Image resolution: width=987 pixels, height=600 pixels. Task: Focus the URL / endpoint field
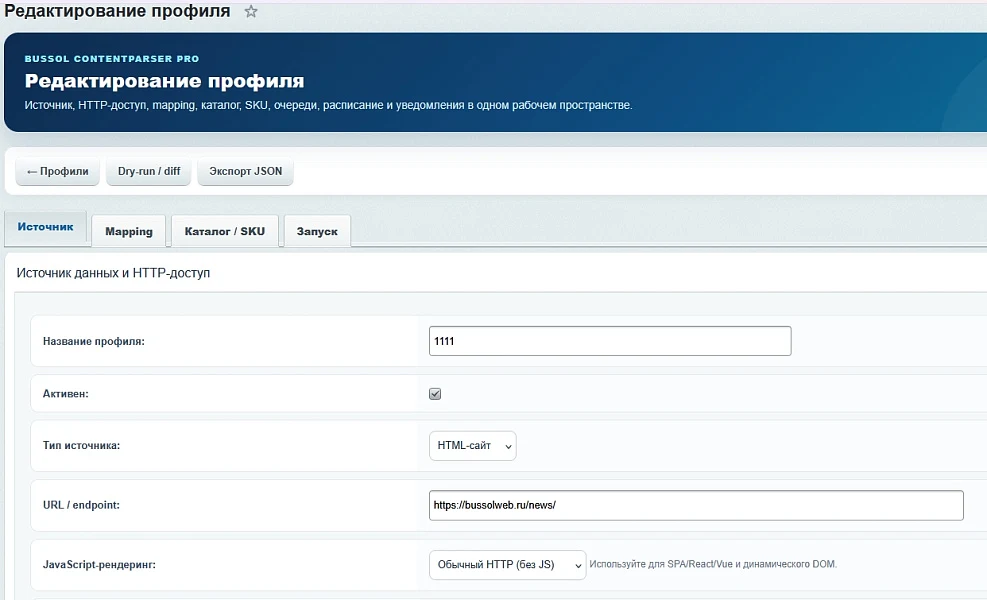[x=696, y=506]
